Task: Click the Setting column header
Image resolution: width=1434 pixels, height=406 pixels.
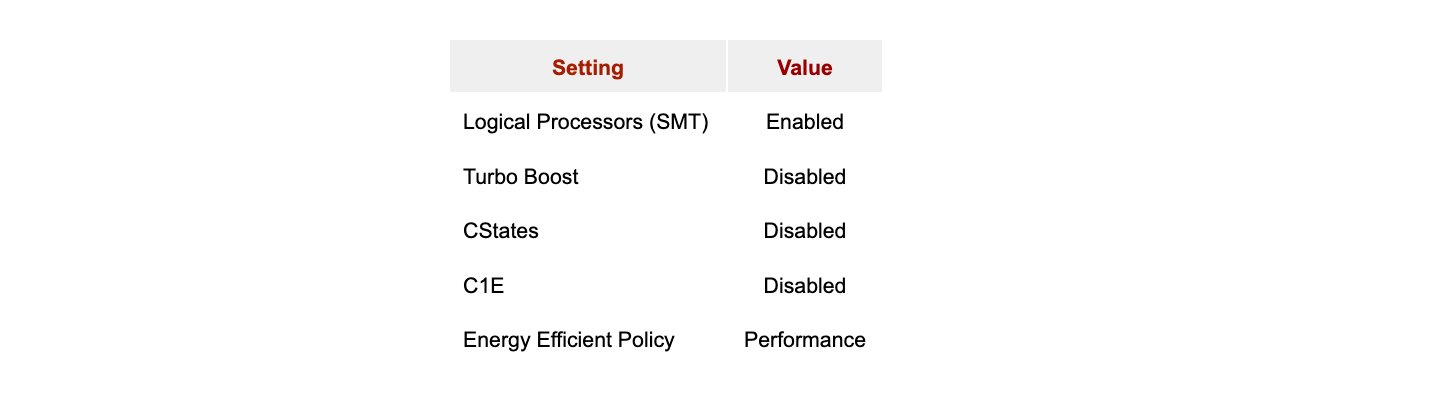Action: click(x=587, y=68)
